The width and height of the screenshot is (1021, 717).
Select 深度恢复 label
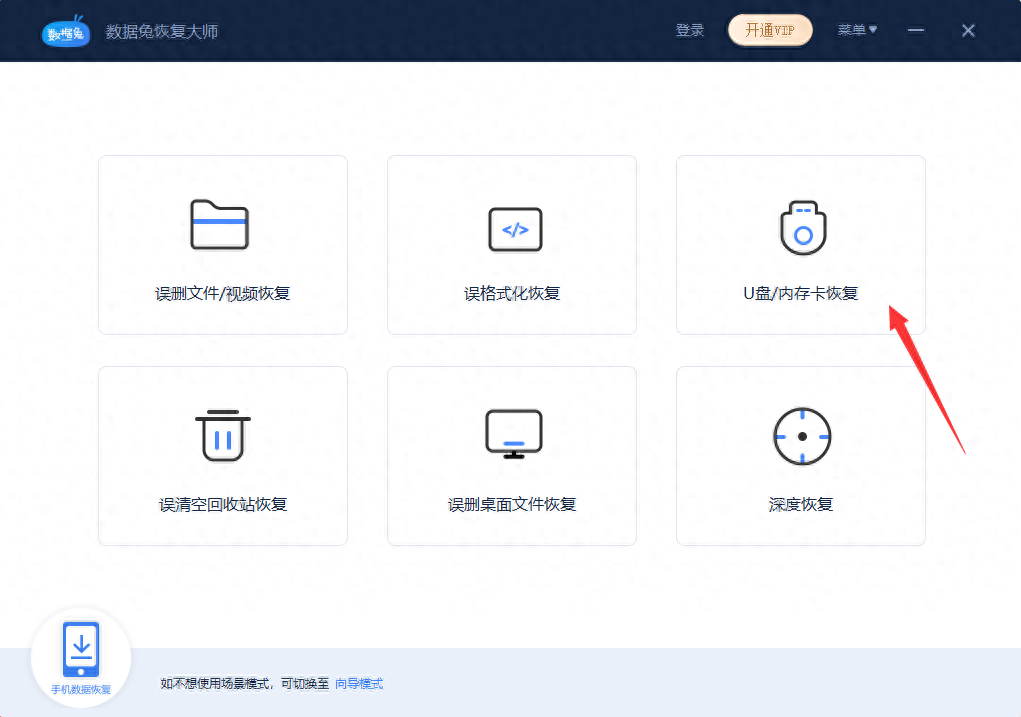[x=801, y=505]
